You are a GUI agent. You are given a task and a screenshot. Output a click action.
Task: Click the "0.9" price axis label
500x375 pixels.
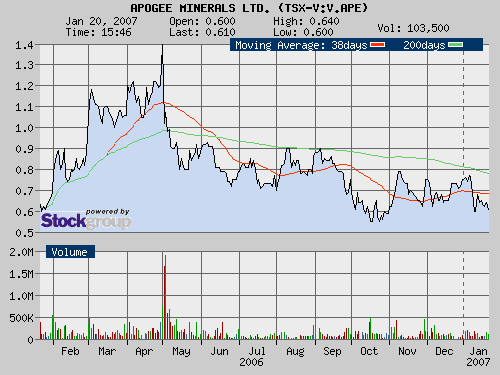point(24,149)
